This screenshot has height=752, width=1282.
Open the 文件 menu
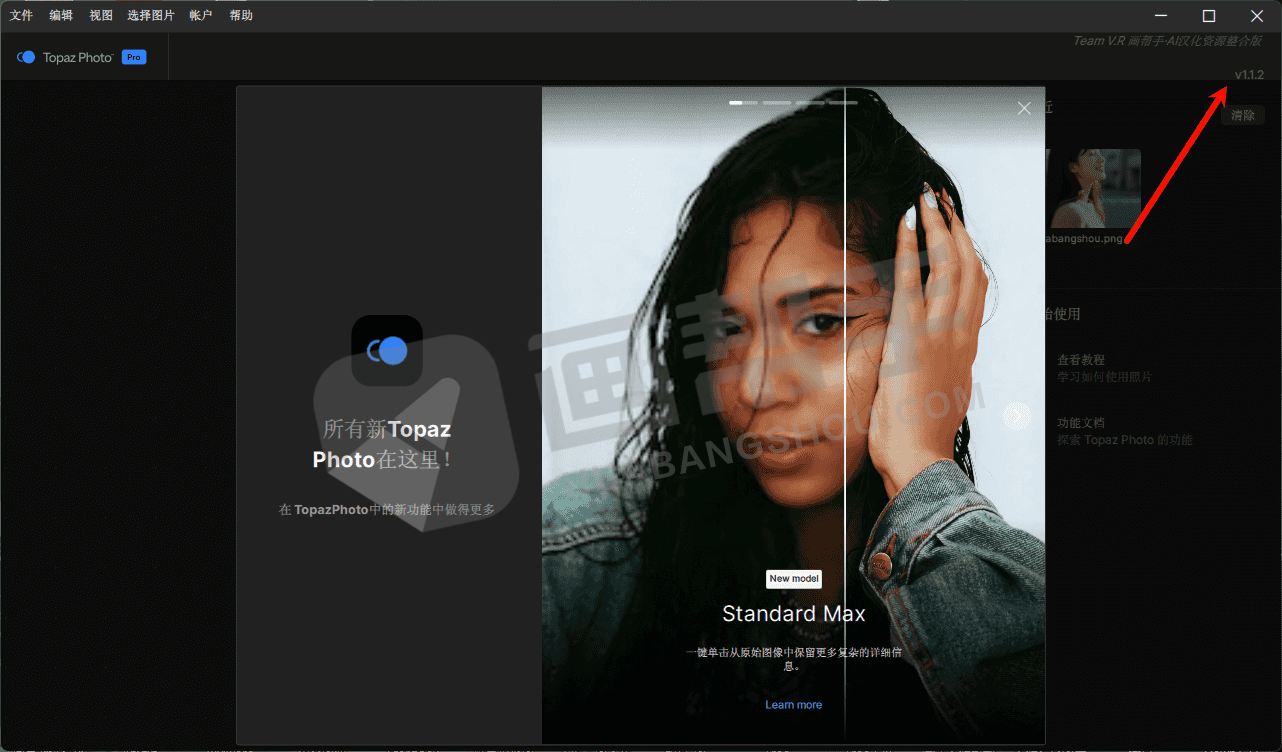(21, 16)
